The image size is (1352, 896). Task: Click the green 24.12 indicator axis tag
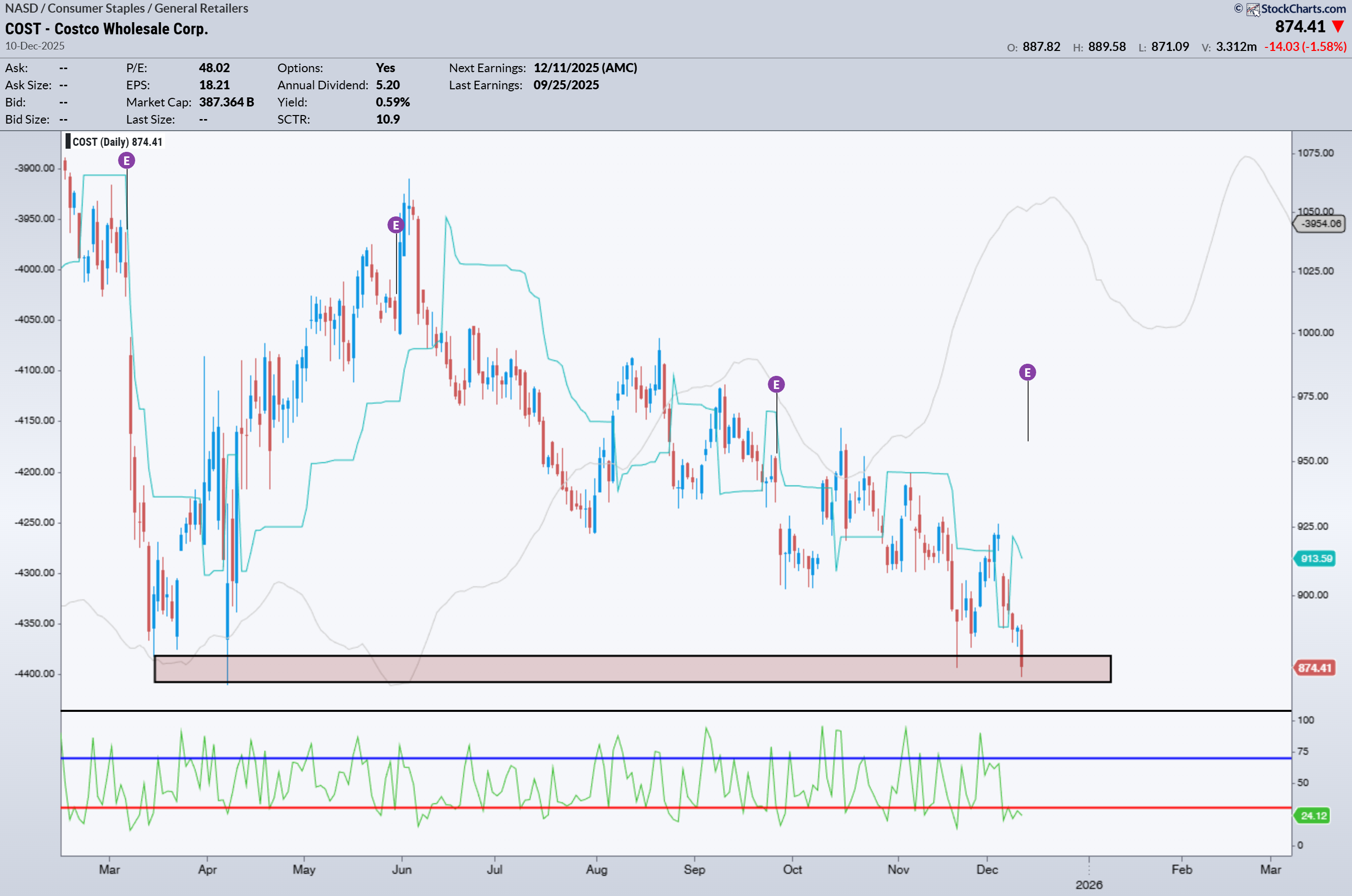[x=1313, y=815]
